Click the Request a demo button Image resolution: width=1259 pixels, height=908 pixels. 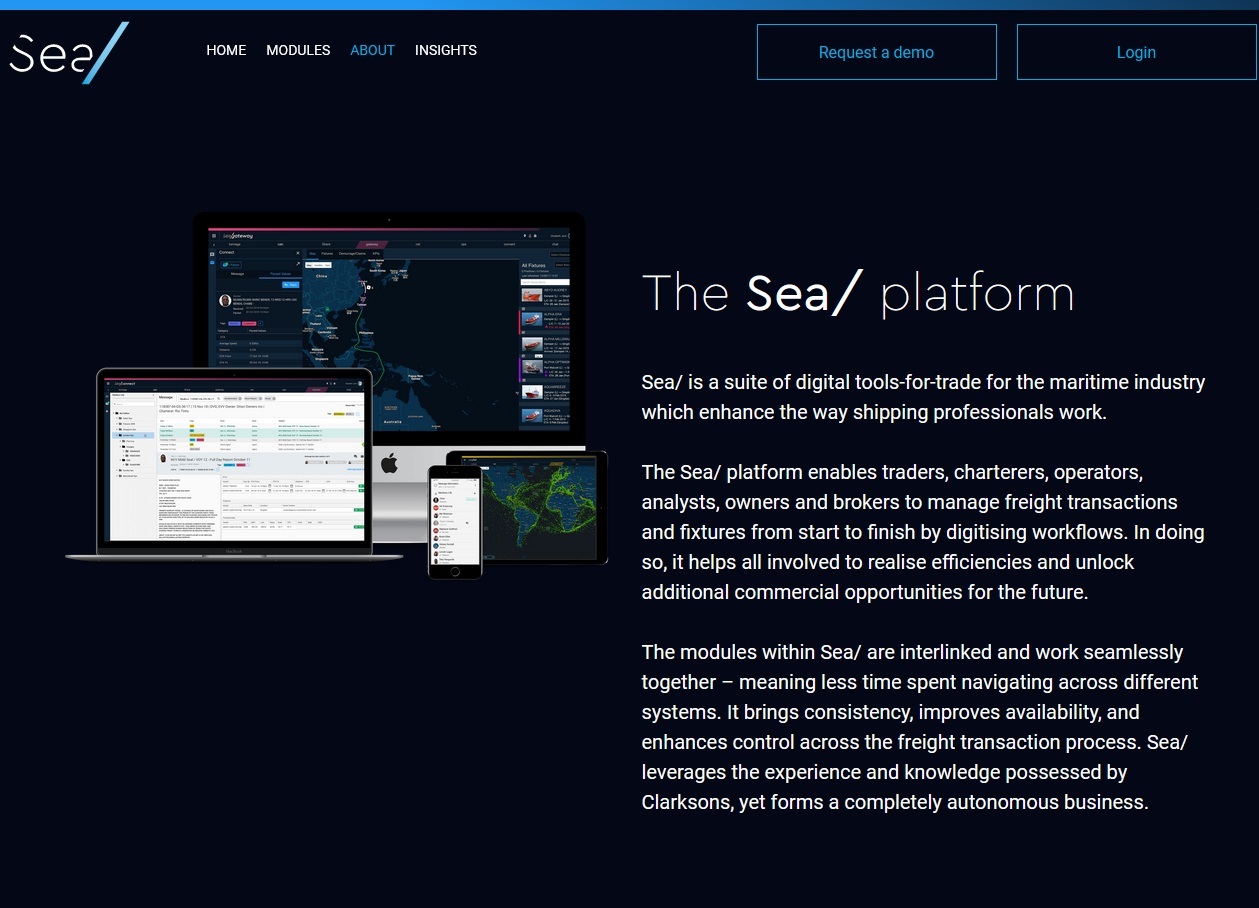pos(876,52)
